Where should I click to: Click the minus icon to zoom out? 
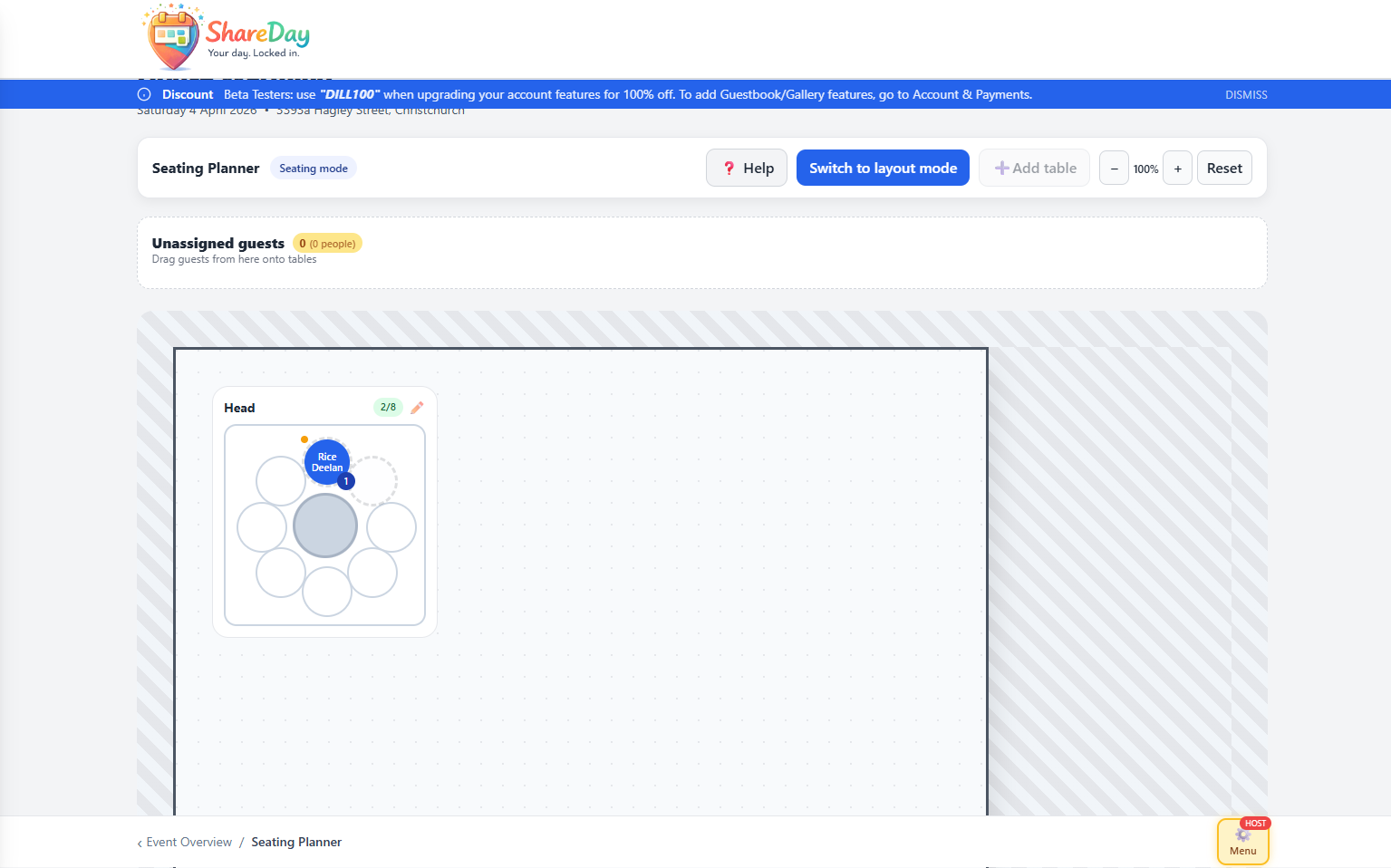point(1114,168)
